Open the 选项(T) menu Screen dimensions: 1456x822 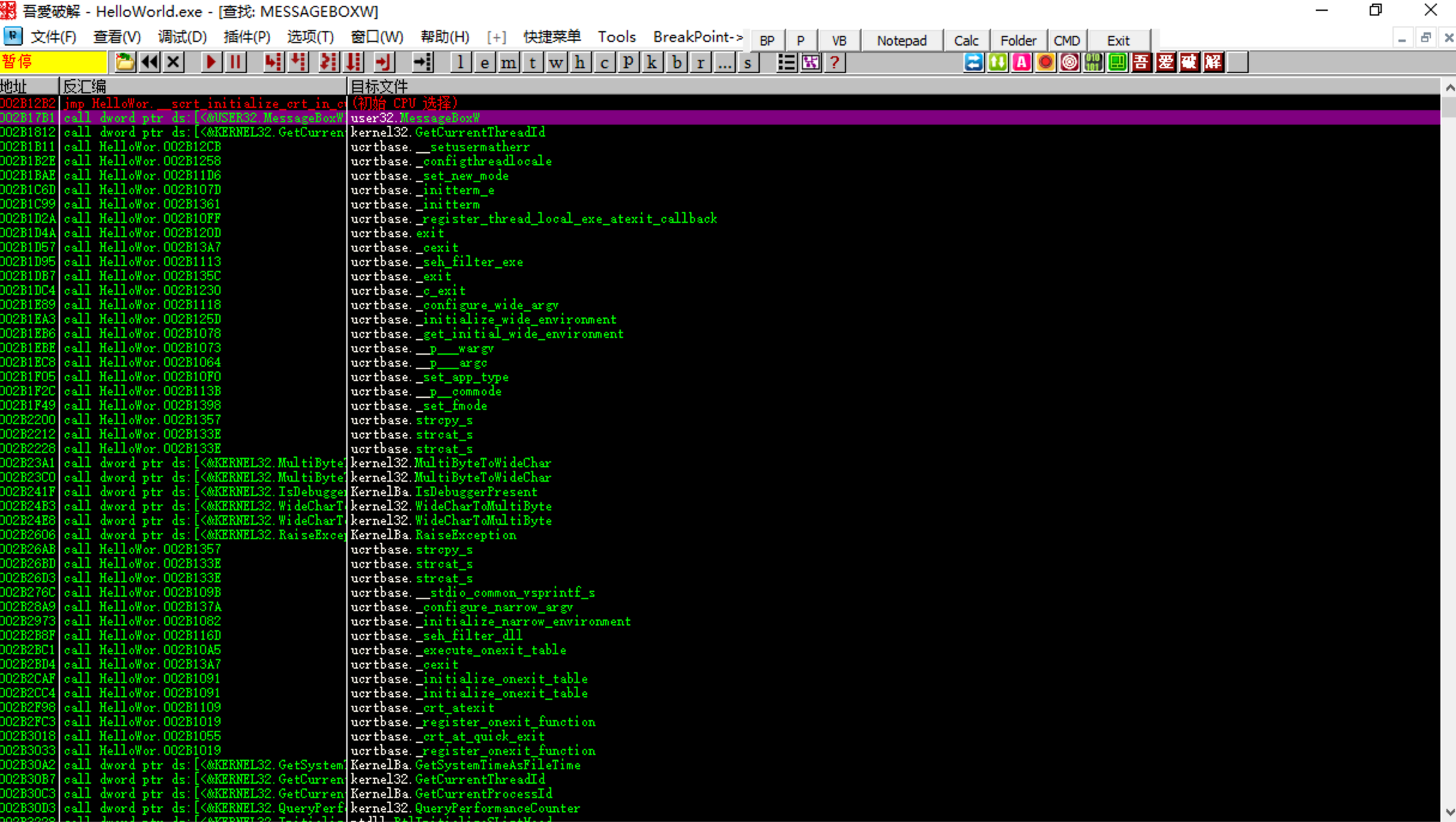(310, 37)
